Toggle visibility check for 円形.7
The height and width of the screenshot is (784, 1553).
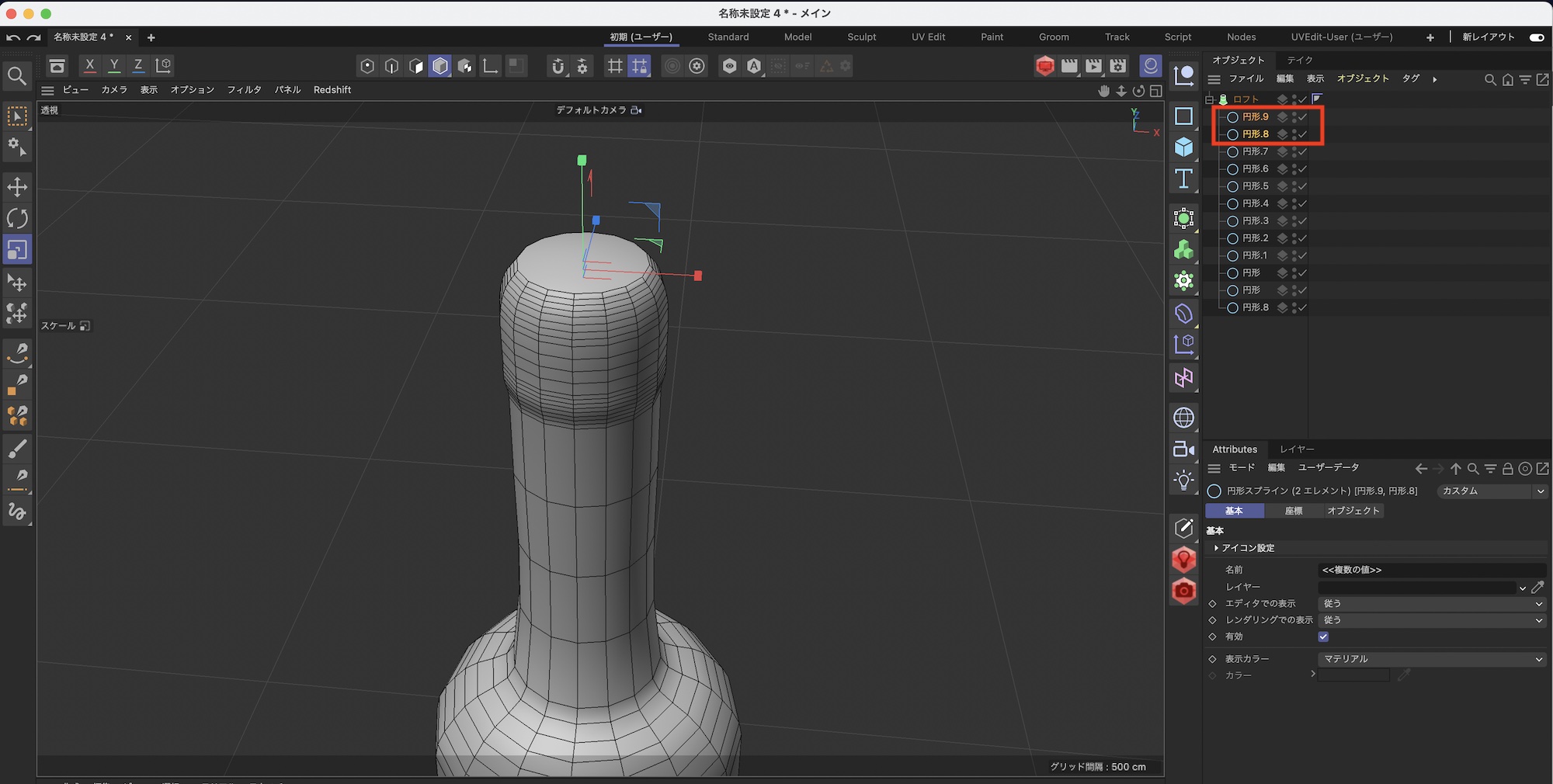click(1303, 152)
